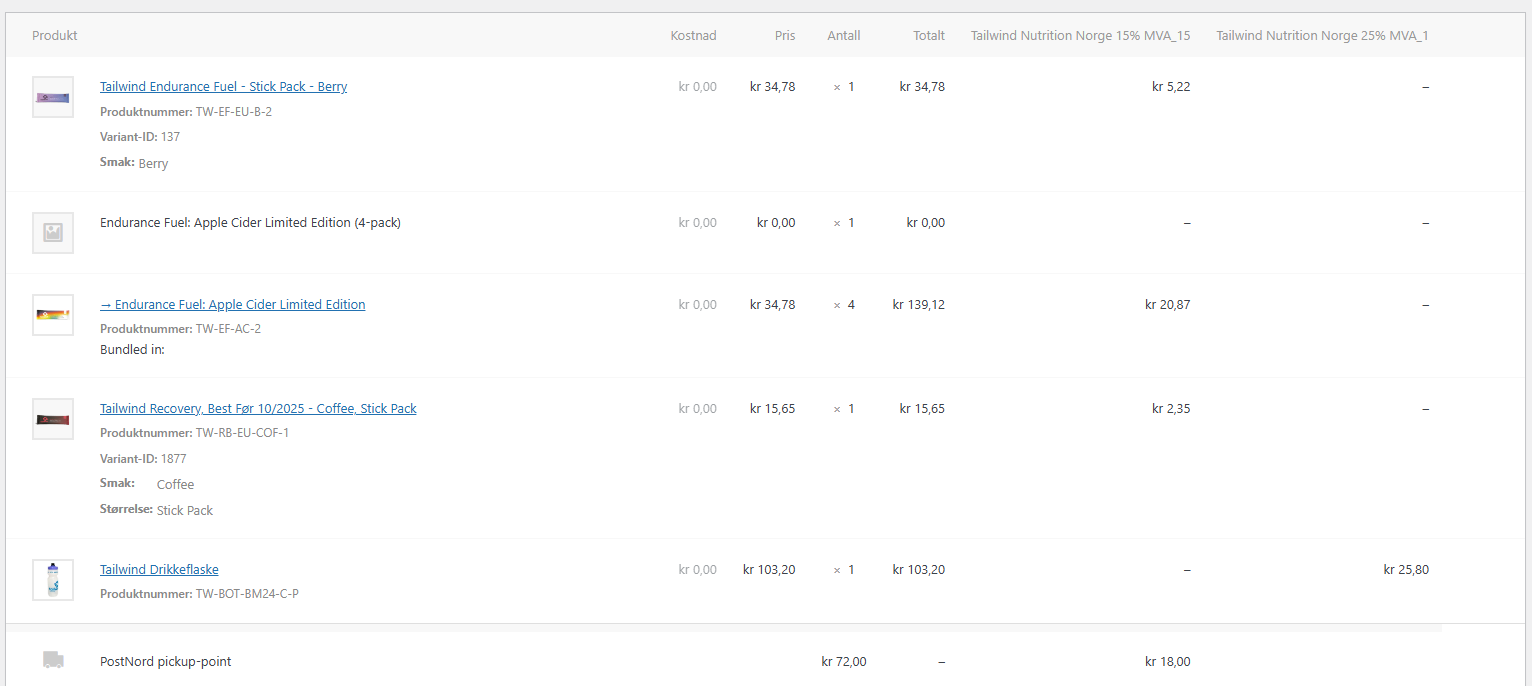Click the Antall column header
The width and height of the screenshot is (1532, 686).
(x=844, y=36)
